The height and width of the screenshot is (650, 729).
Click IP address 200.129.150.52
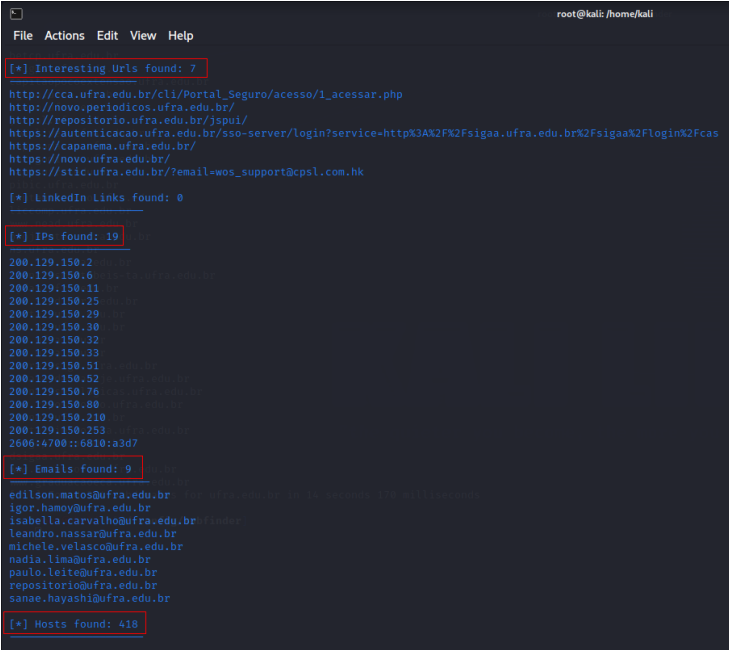click(x=54, y=378)
